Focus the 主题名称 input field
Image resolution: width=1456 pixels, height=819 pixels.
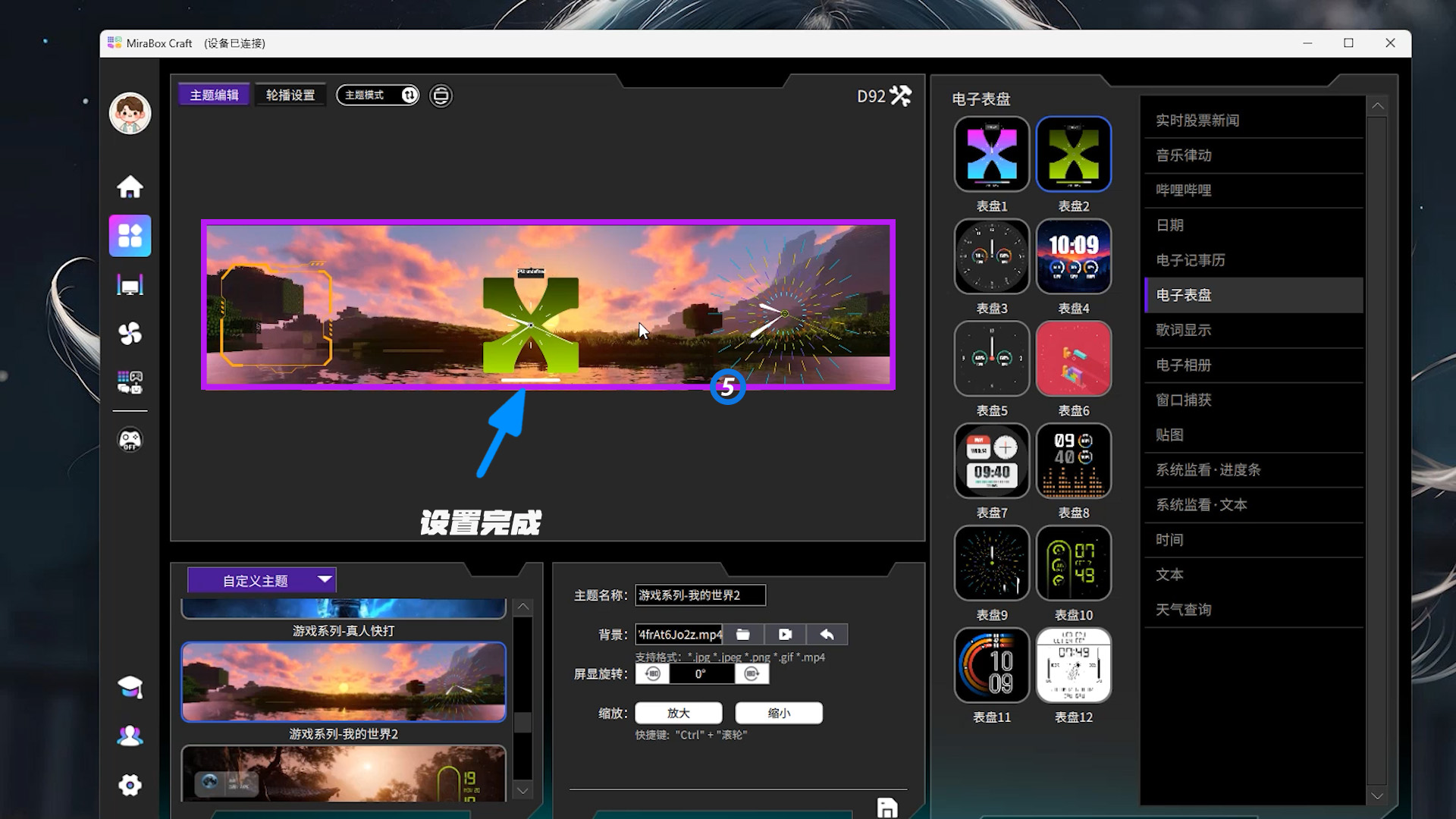700,595
